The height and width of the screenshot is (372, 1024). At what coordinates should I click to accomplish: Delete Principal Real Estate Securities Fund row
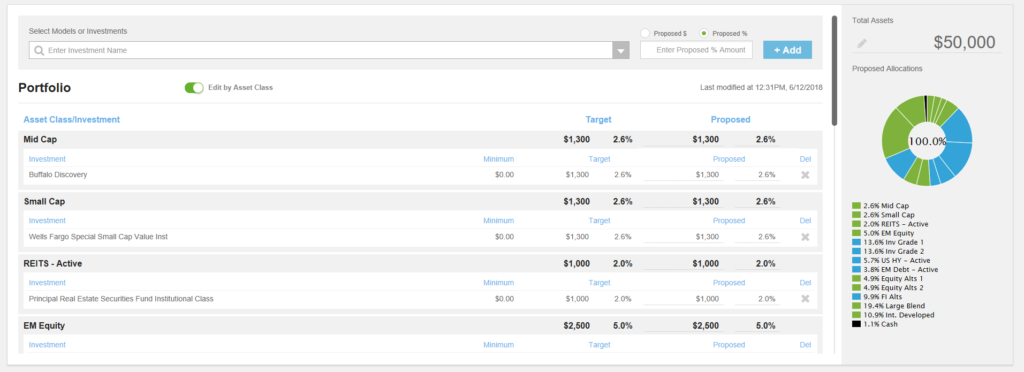click(805, 299)
